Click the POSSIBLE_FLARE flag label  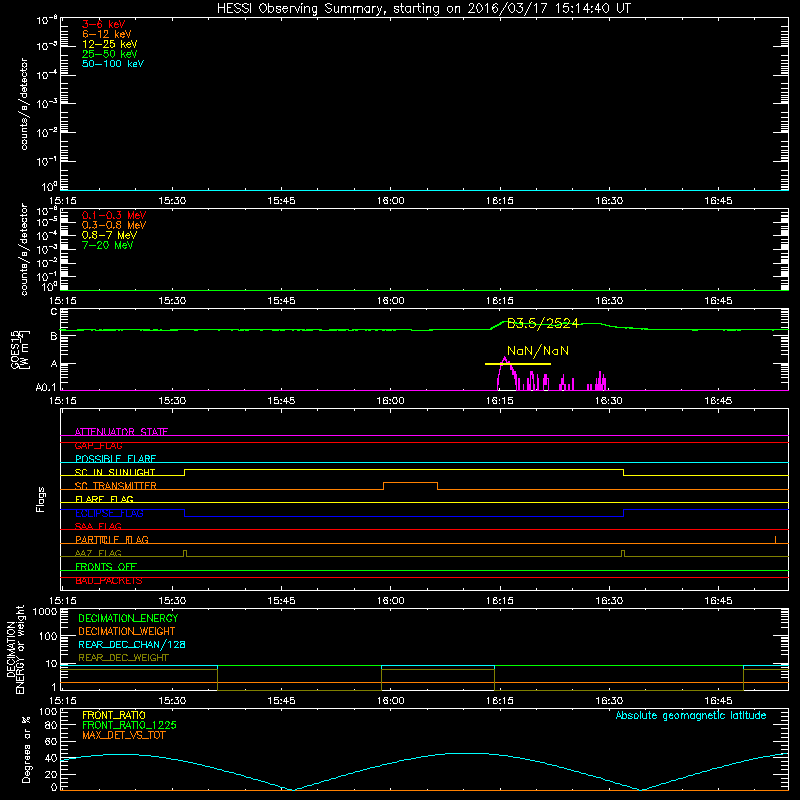click(115, 459)
